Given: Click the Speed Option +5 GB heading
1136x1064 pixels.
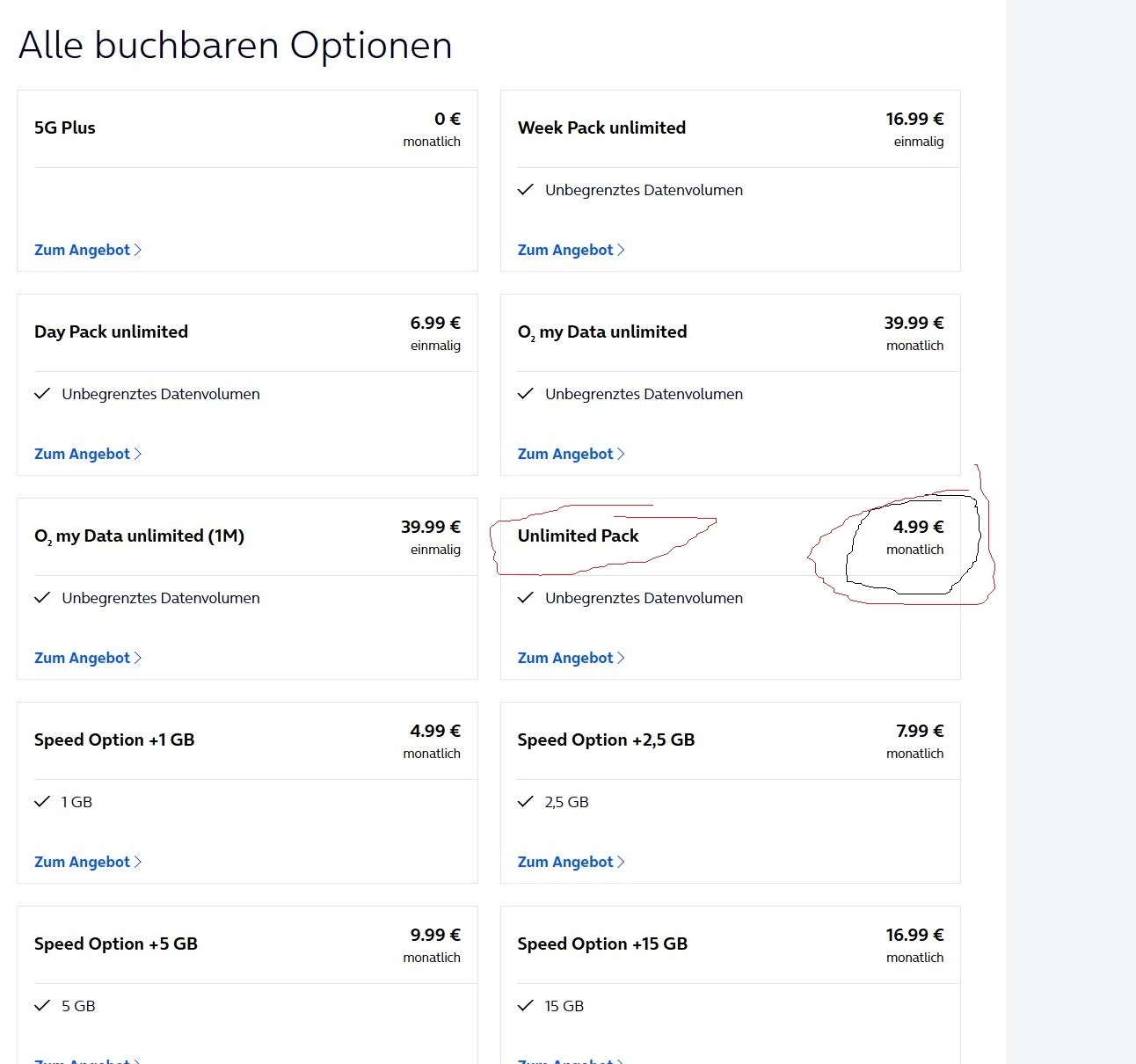Looking at the screenshot, I should [115, 944].
